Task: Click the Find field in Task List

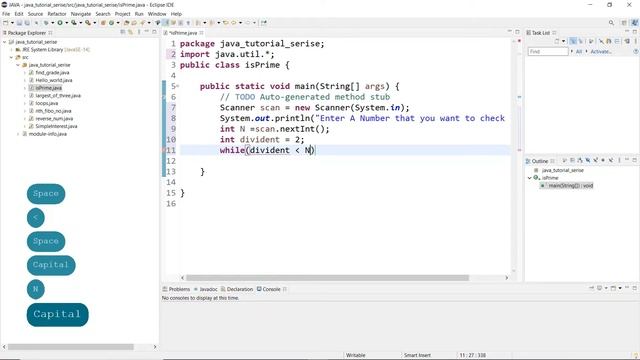Action: point(548,51)
